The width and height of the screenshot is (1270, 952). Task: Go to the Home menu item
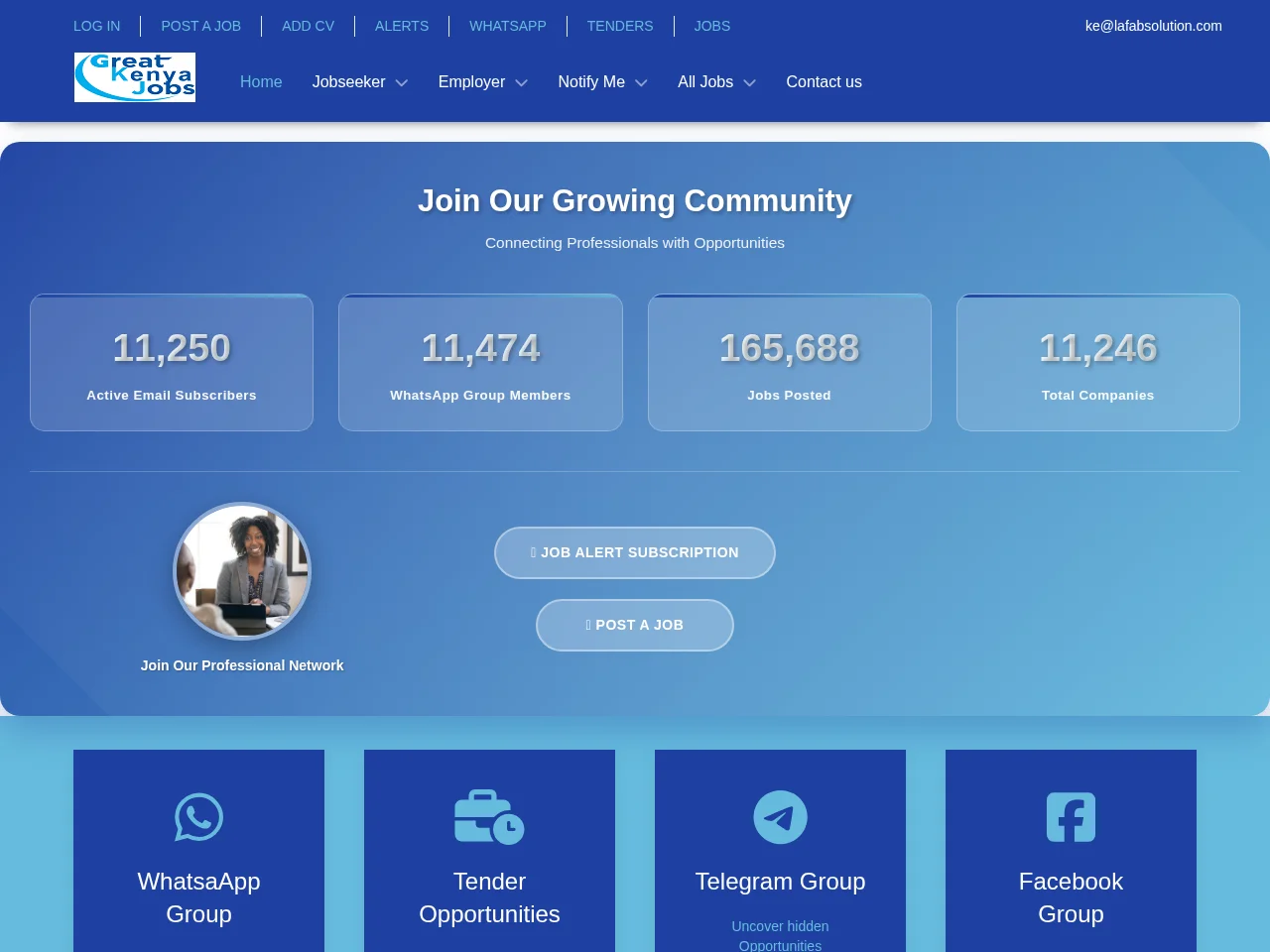click(x=261, y=82)
